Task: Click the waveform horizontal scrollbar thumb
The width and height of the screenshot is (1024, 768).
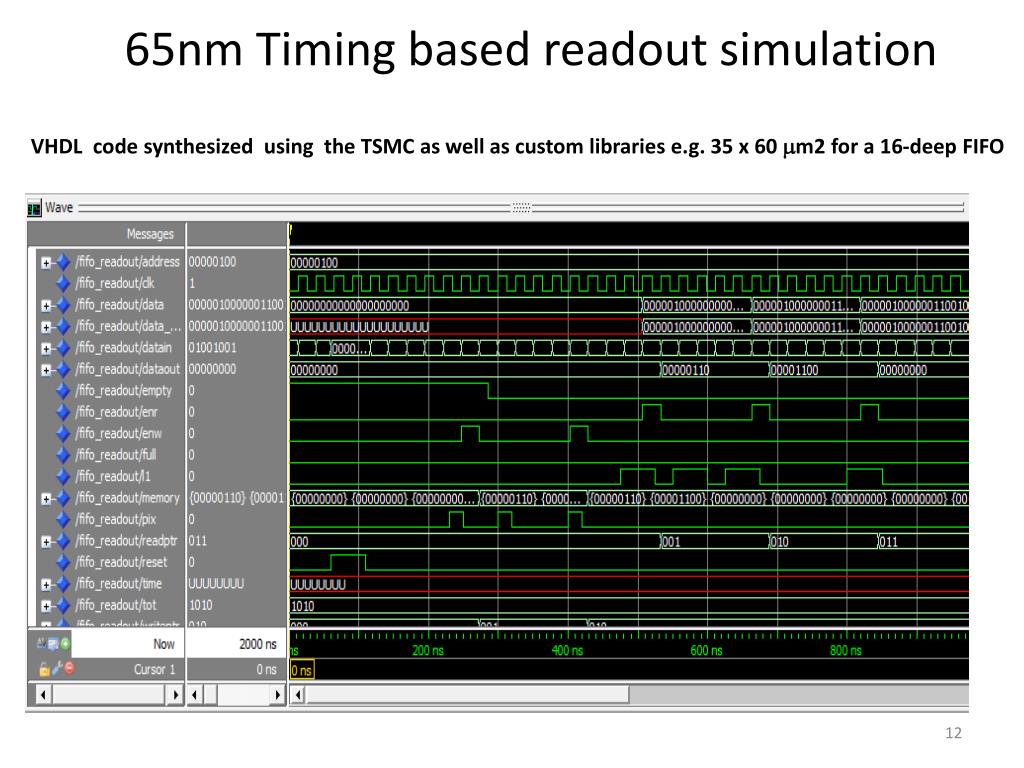Action: coord(468,695)
